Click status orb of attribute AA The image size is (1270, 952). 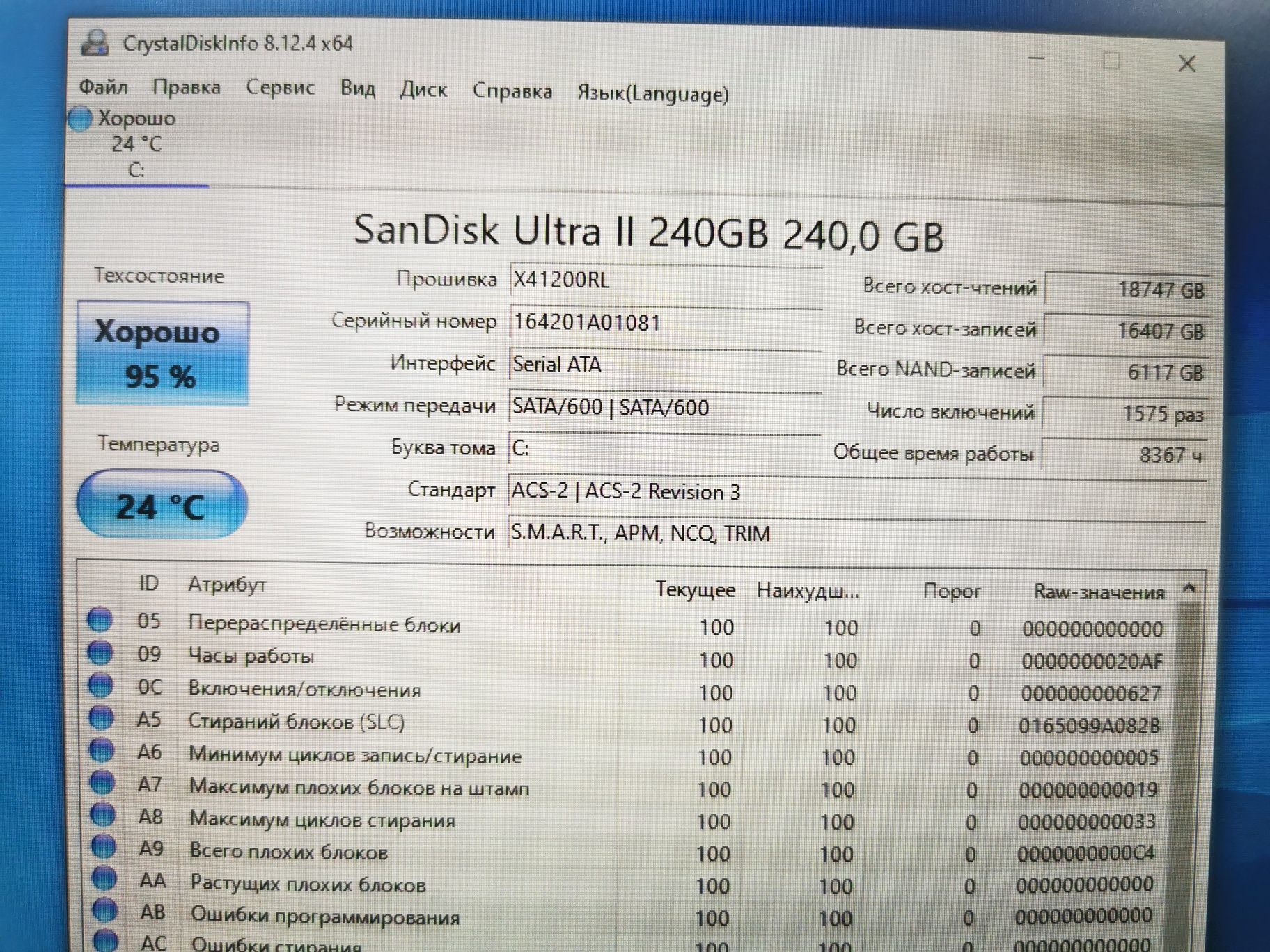(x=106, y=878)
